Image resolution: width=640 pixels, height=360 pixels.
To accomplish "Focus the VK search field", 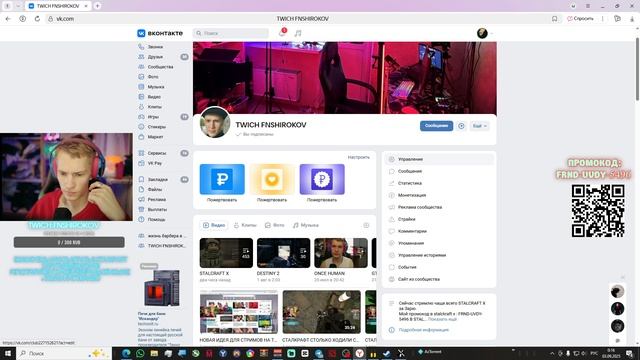I will pyautogui.click(x=231, y=33).
